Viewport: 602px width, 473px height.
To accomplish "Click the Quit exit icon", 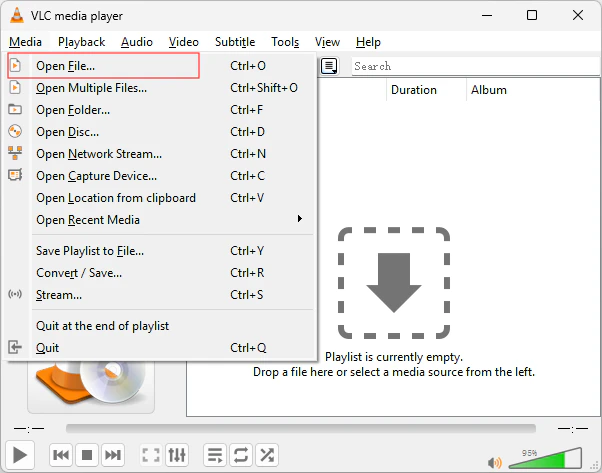I will tap(15, 347).
